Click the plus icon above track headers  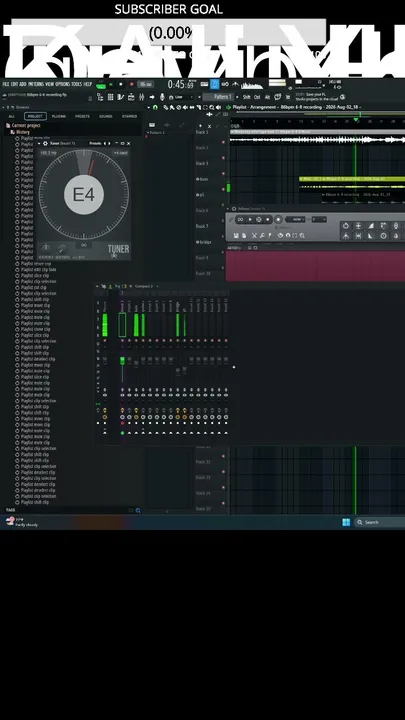200,126
